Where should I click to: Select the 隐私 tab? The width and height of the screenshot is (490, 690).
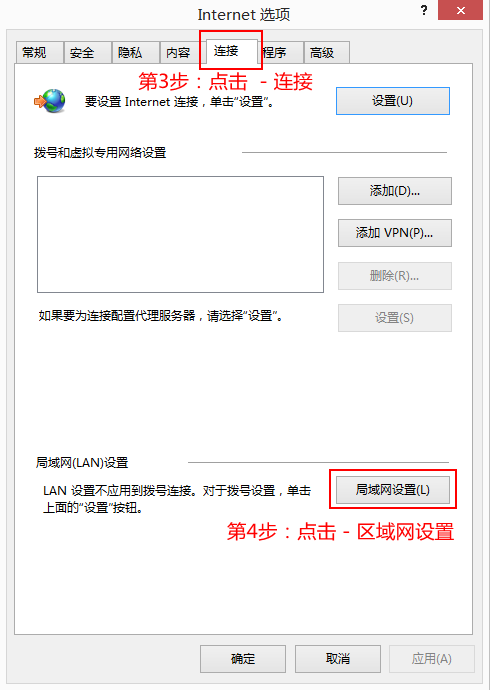pos(135,53)
